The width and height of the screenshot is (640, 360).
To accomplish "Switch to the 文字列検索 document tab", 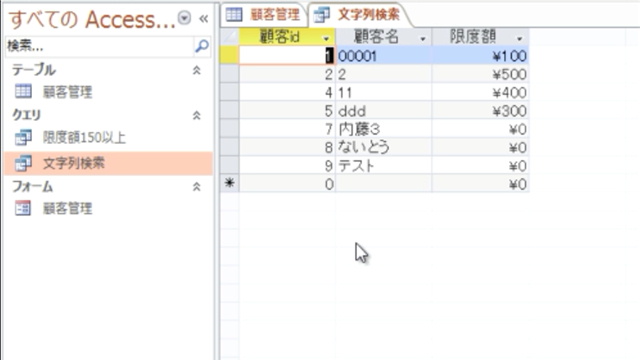I will coord(358,15).
